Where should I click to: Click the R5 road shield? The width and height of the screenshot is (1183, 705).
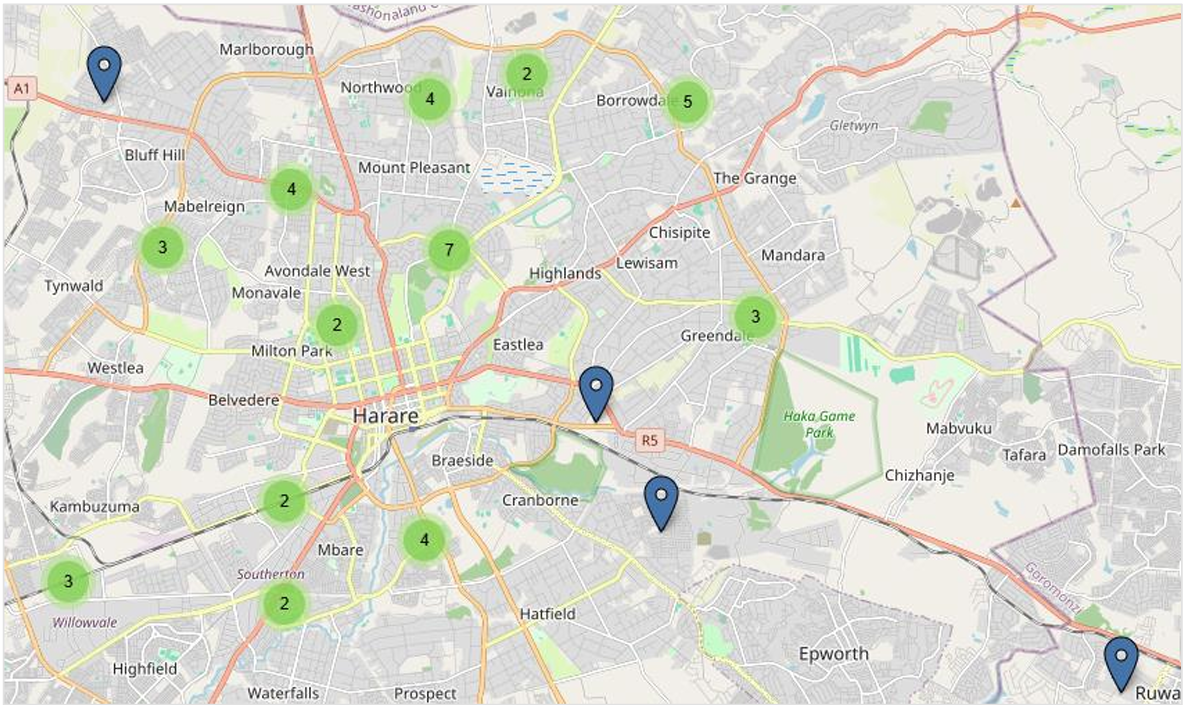click(650, 441)
